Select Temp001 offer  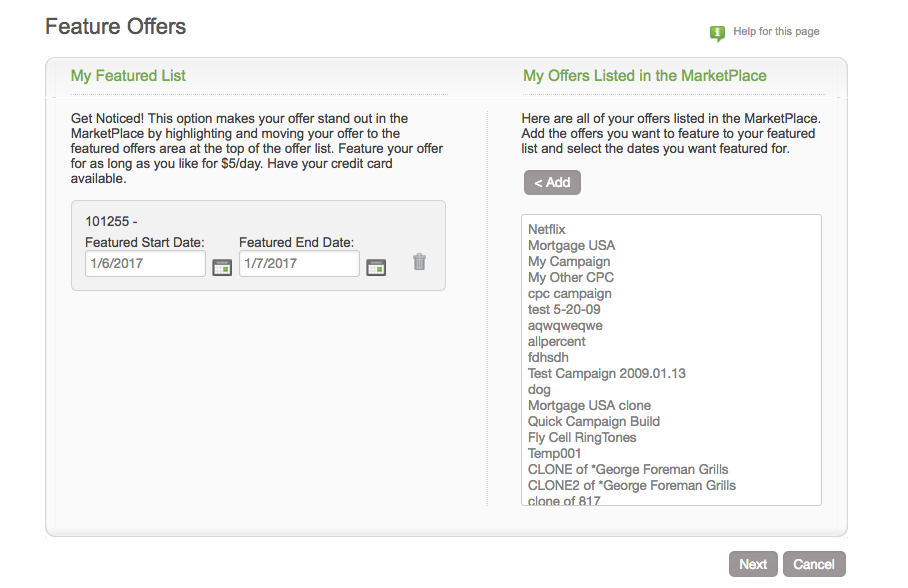click(671, 454)
